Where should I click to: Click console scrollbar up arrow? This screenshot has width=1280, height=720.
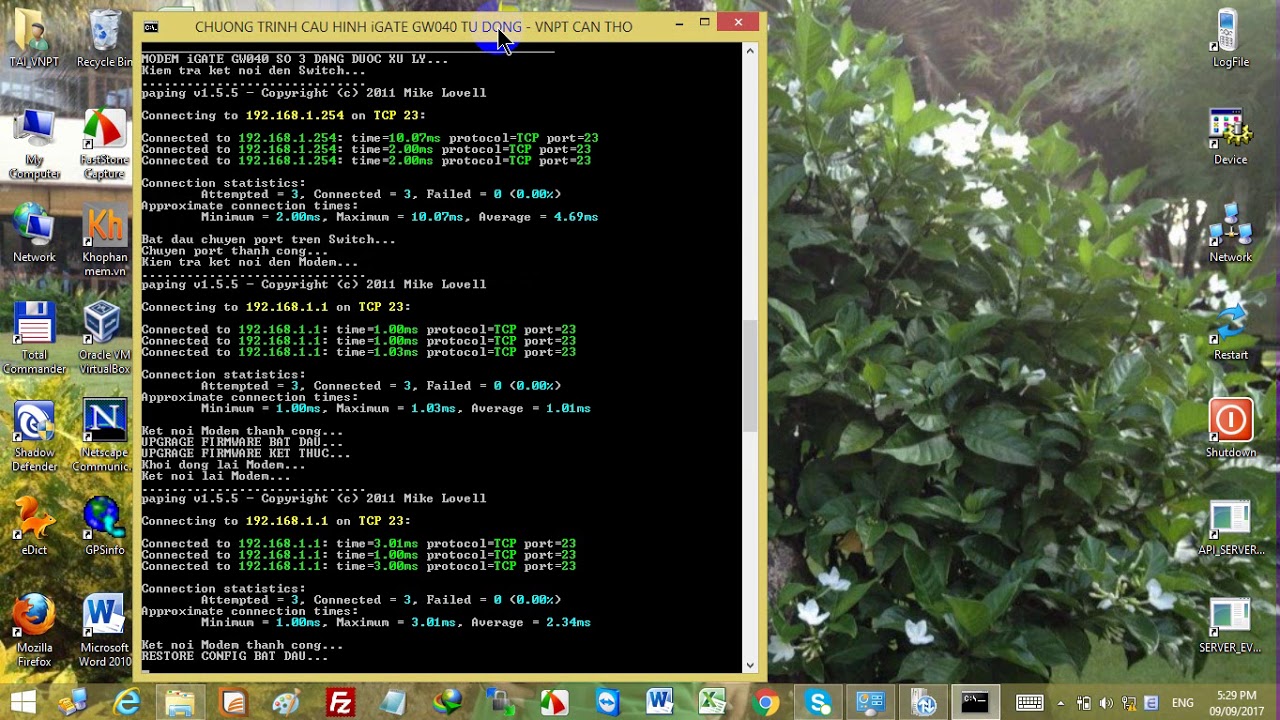[750, 50]
